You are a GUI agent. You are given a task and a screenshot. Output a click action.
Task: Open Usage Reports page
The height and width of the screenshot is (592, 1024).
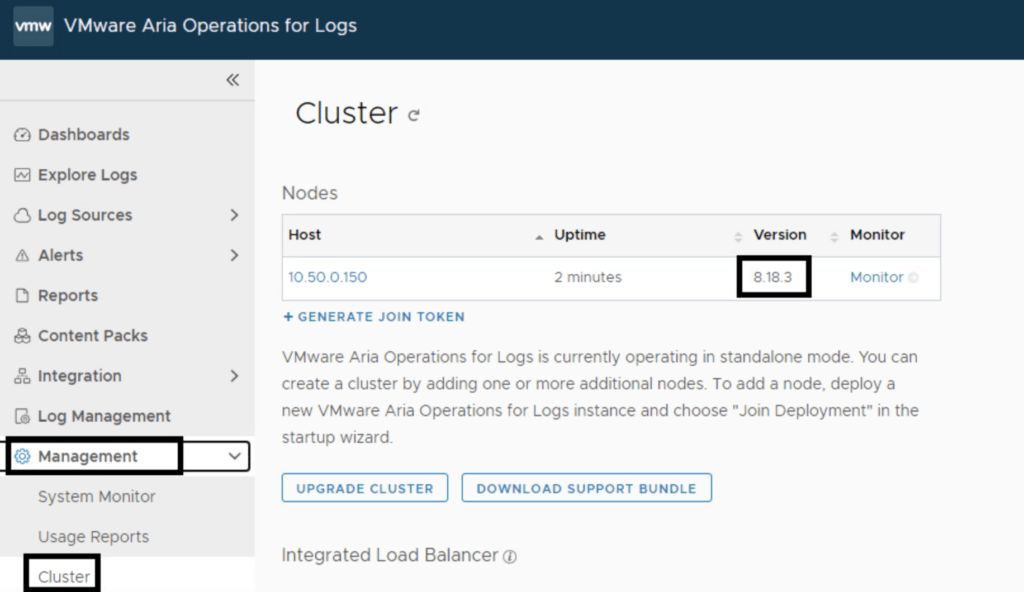click(93, 536)
